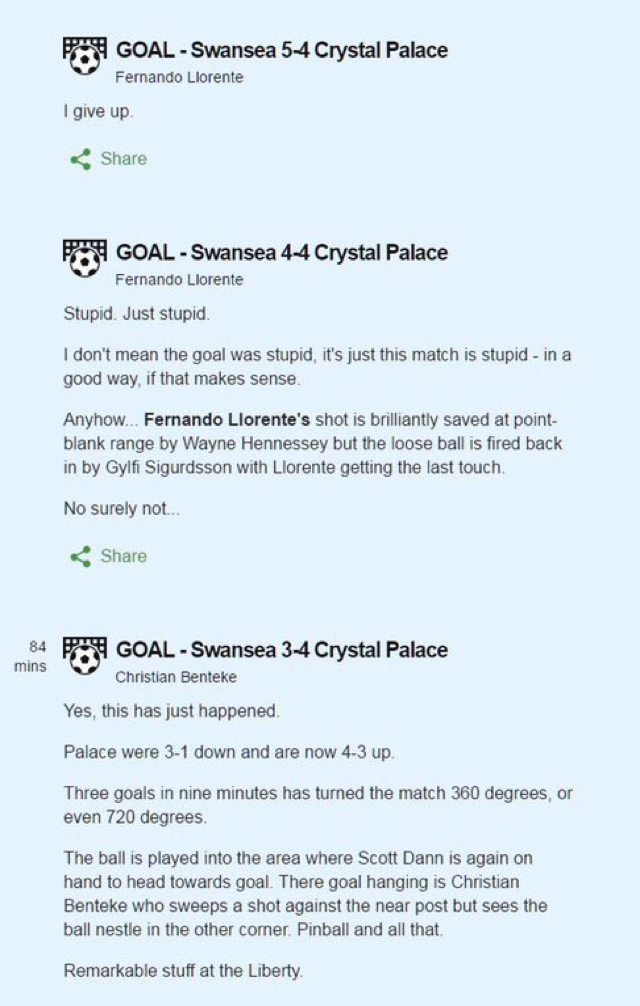
Task: Click the 'Stupid. Just stupid.' commentary line
Action: tap(136, 314)
